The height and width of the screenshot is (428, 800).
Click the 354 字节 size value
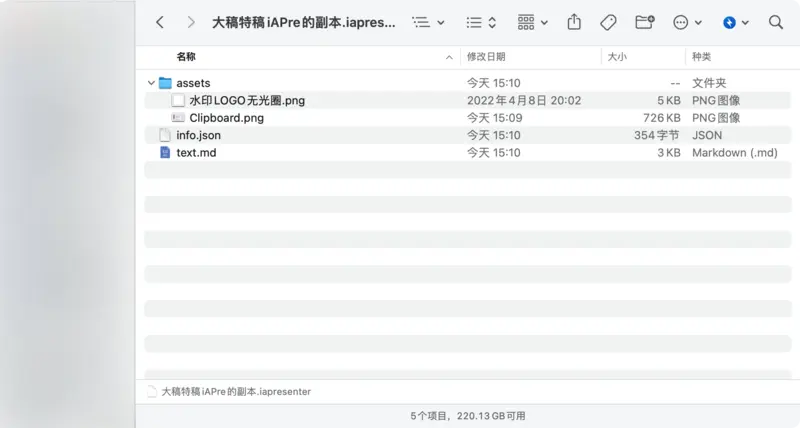(x=657, y=135)
